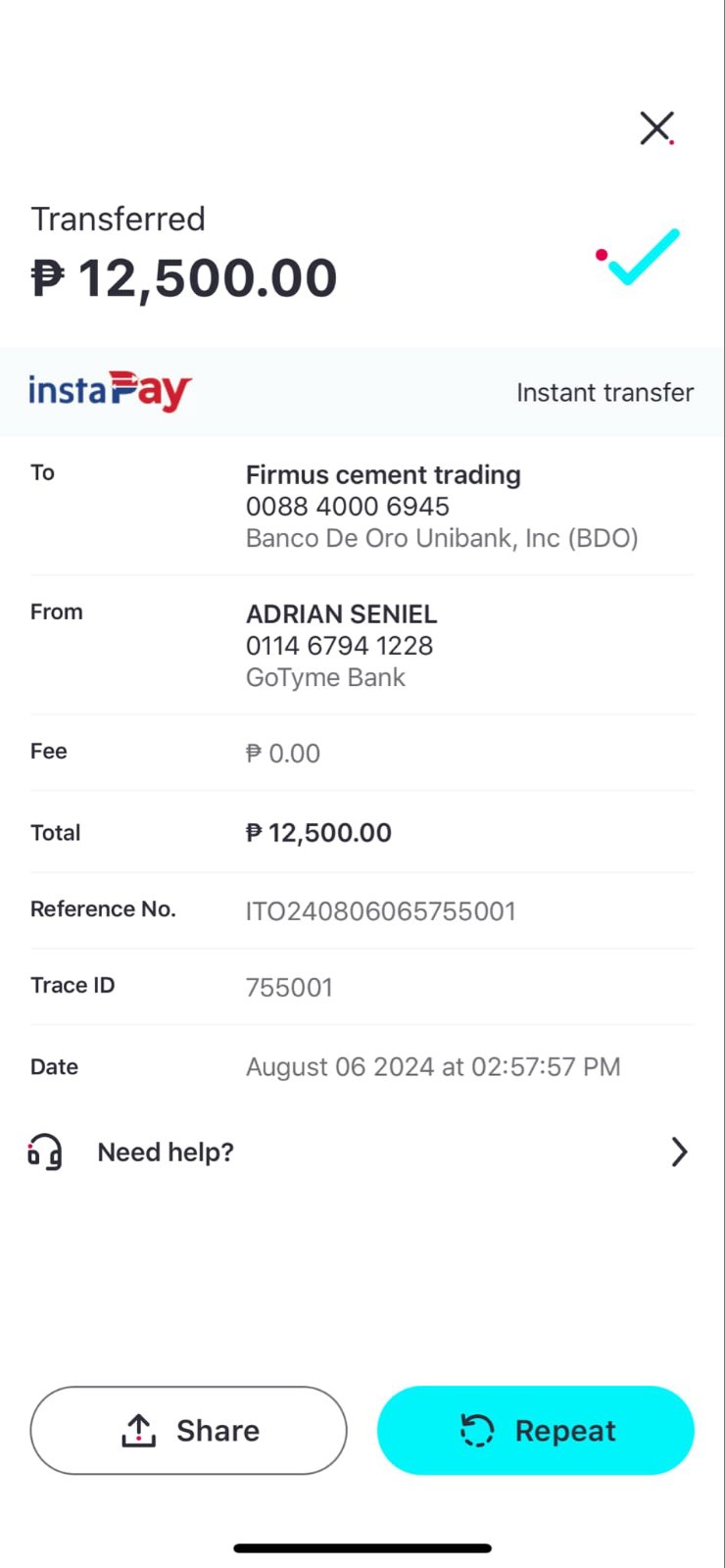Tap the headset support icon
The image size is (725, 1568).
[x=45, y=1151]
